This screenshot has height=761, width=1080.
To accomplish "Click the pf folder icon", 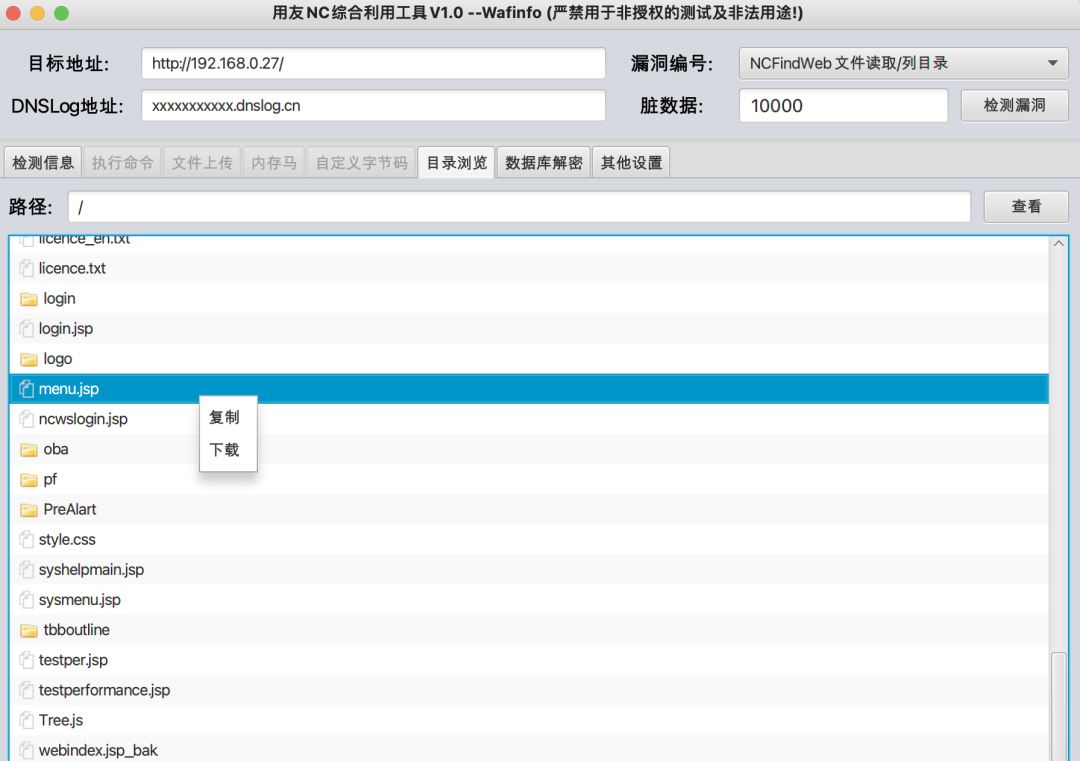I will 28,479.
